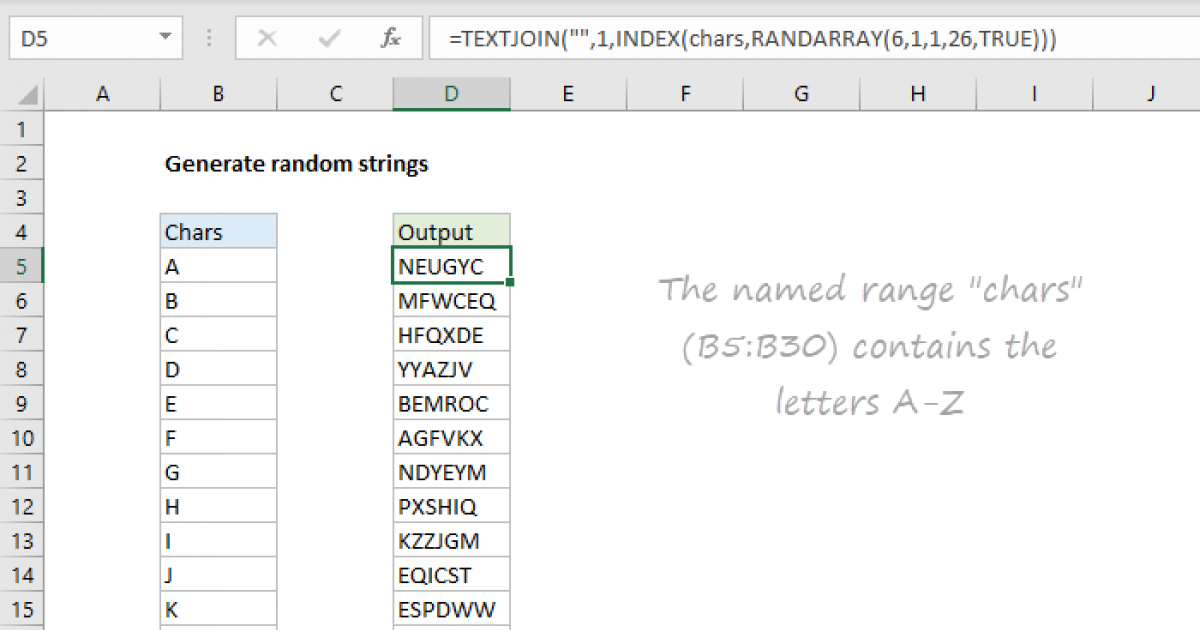Select cell containing MFWCEQ
Viewport: 1200px width, 630px height.
pos(452,301)
